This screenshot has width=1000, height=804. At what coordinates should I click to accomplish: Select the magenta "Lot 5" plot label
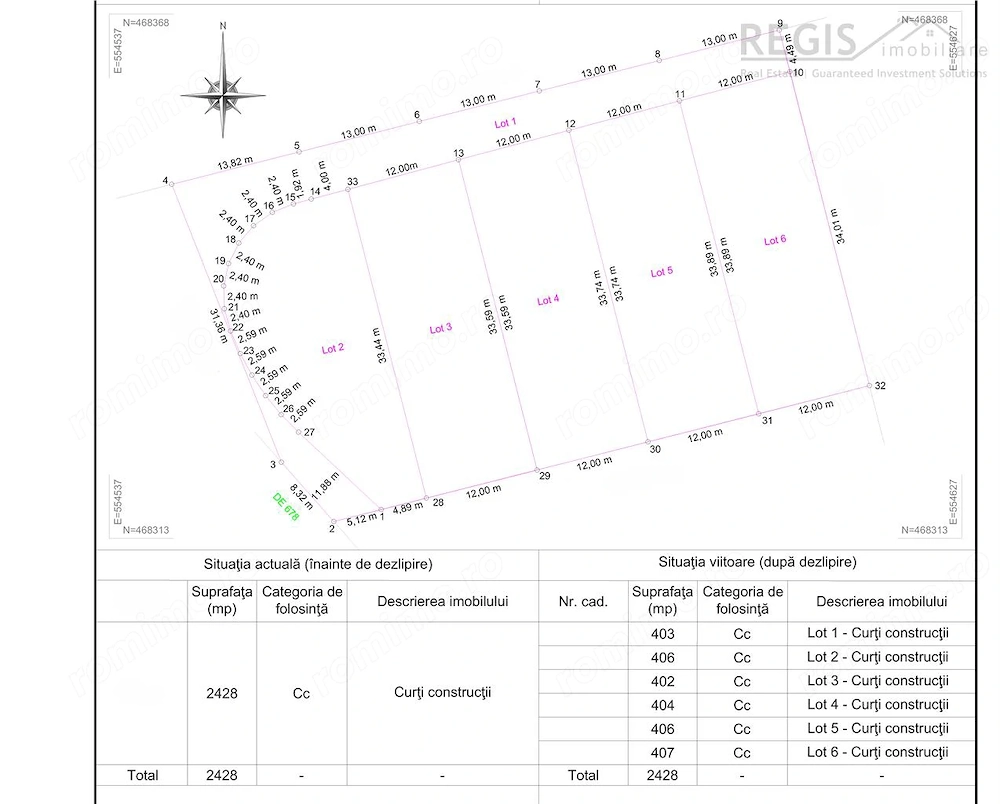click(x=661, y=272)
